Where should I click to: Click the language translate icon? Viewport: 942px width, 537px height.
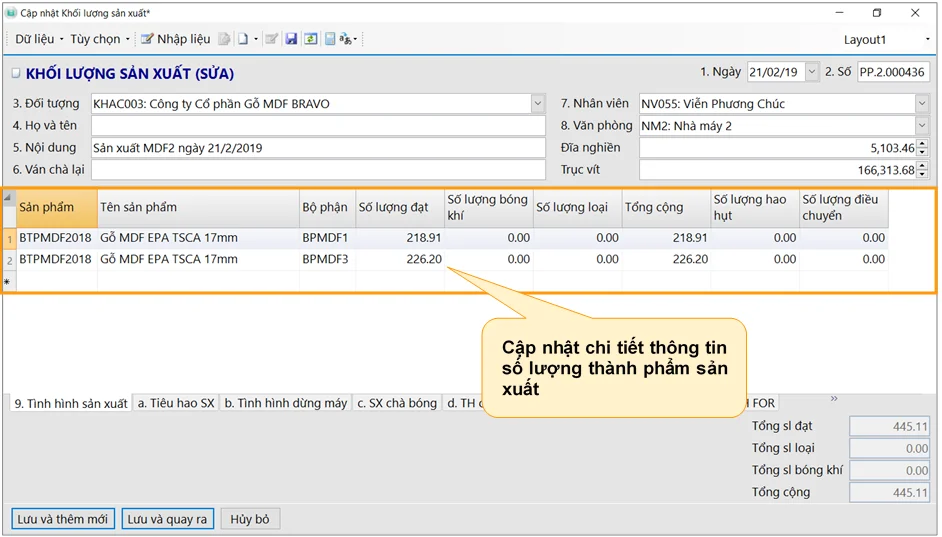coord(347,39)
